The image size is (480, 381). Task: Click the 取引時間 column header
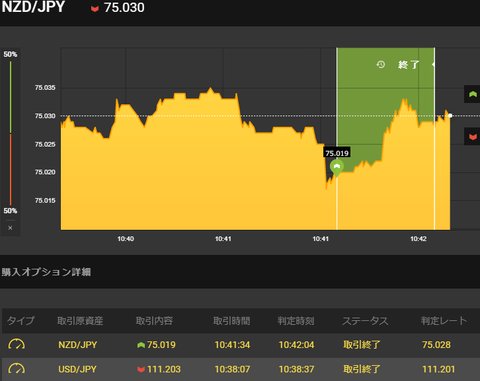[232, 321]
